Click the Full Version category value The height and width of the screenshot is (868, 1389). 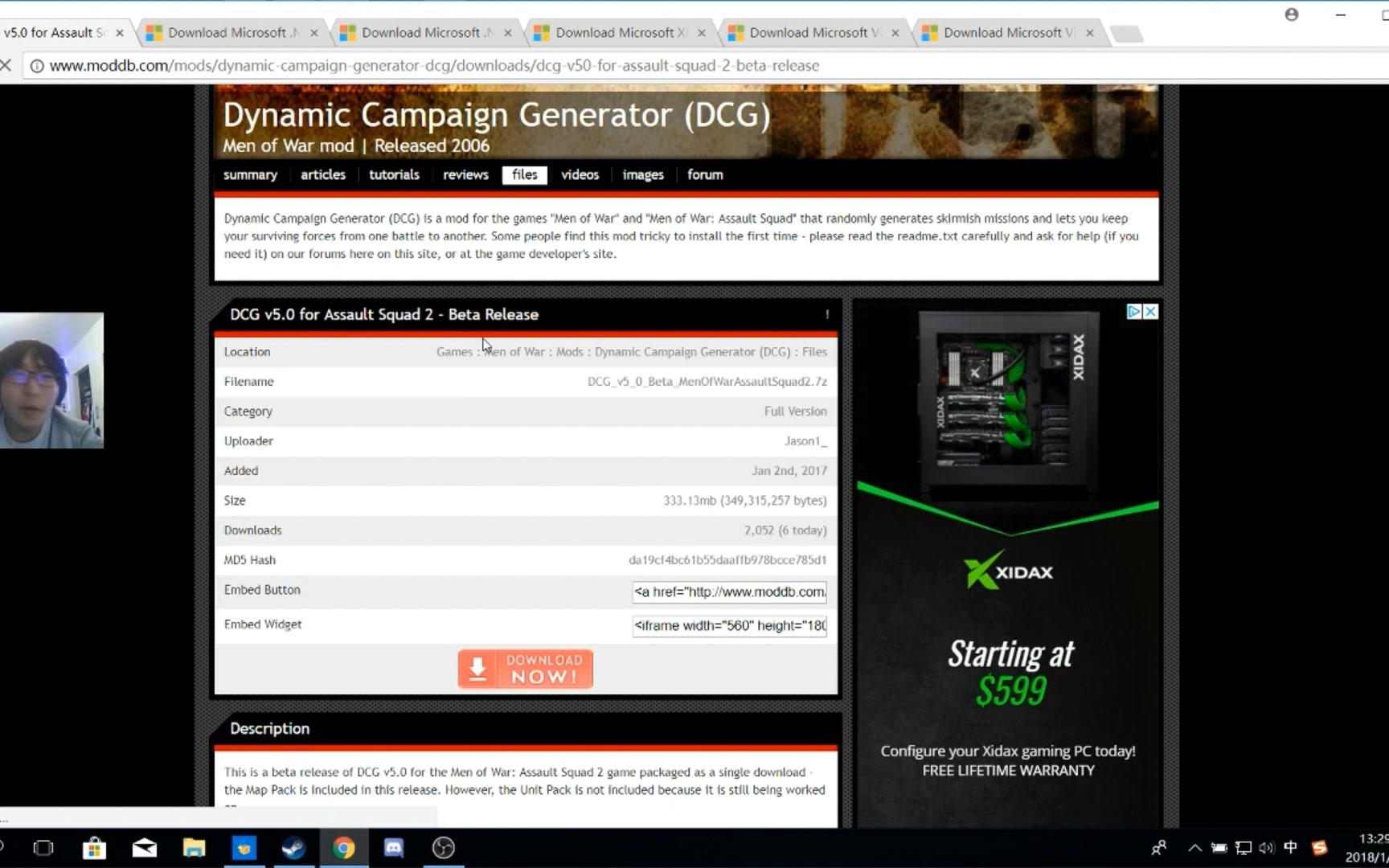click(x=796, y=411)
